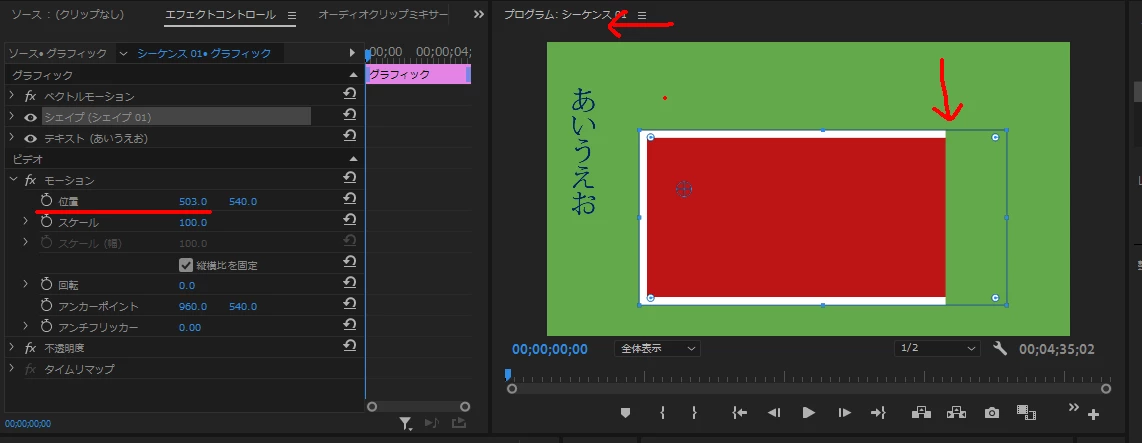The width and height of the screenshot is (1142, 443).
Task: Toggle stopwatch animation for 位置
Action: pyautogui.click(x=47, y=200)
